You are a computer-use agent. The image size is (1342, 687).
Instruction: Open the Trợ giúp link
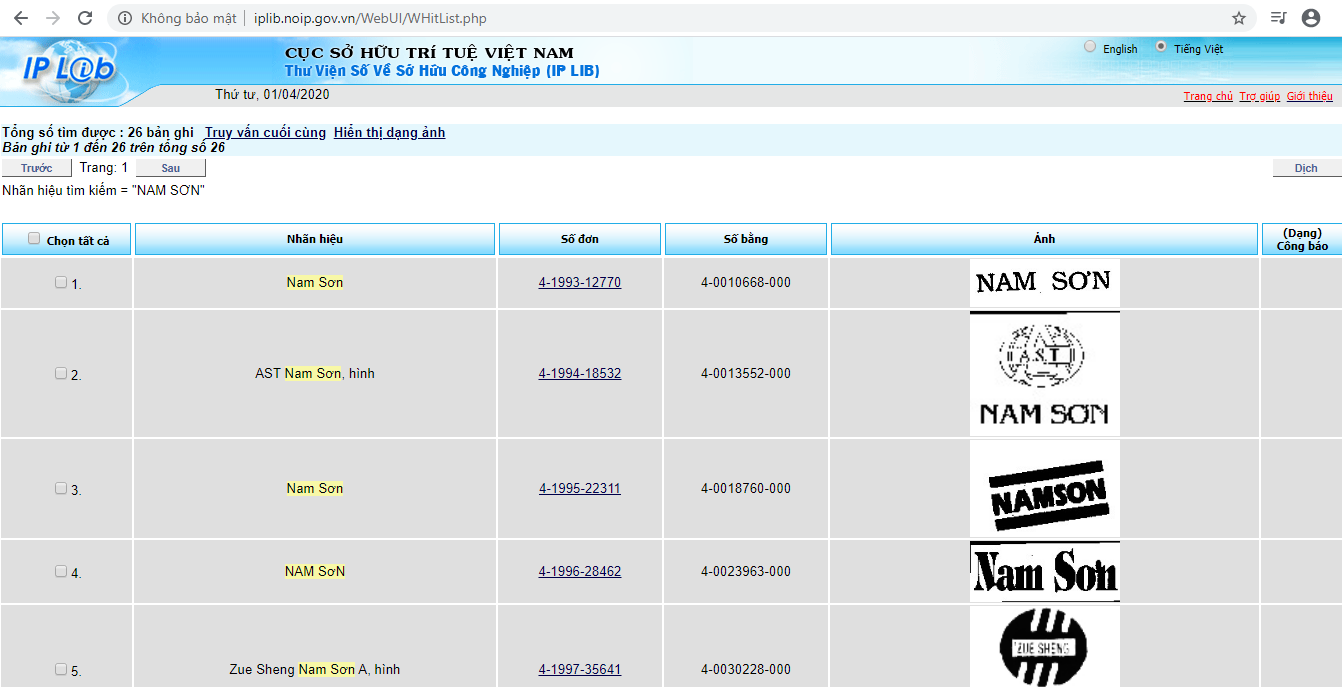(x=1259, y=96)
